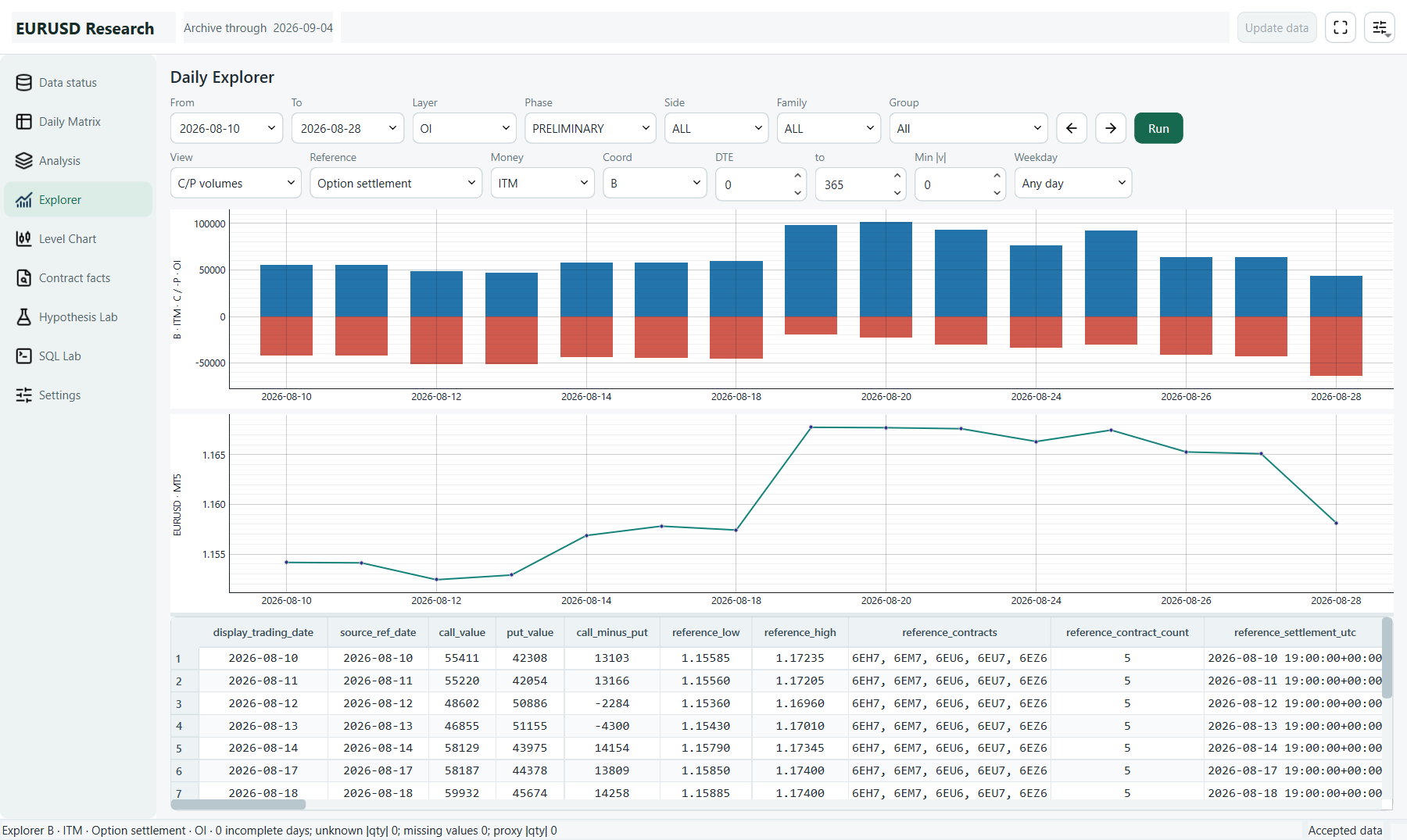Image resolution: width=1407 pixels, height=840 pixels.
Task: Open the From date dropdown
Action: point(227,128)
